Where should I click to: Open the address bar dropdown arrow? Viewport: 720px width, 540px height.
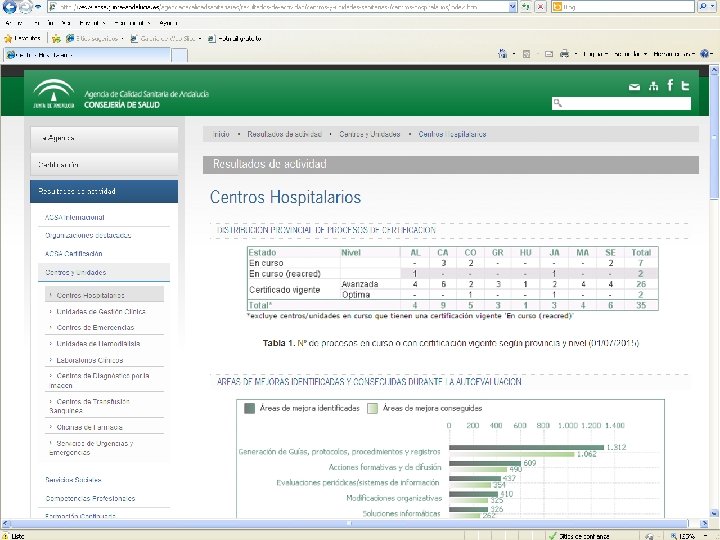pyautogui.click(x=513, y=7)
